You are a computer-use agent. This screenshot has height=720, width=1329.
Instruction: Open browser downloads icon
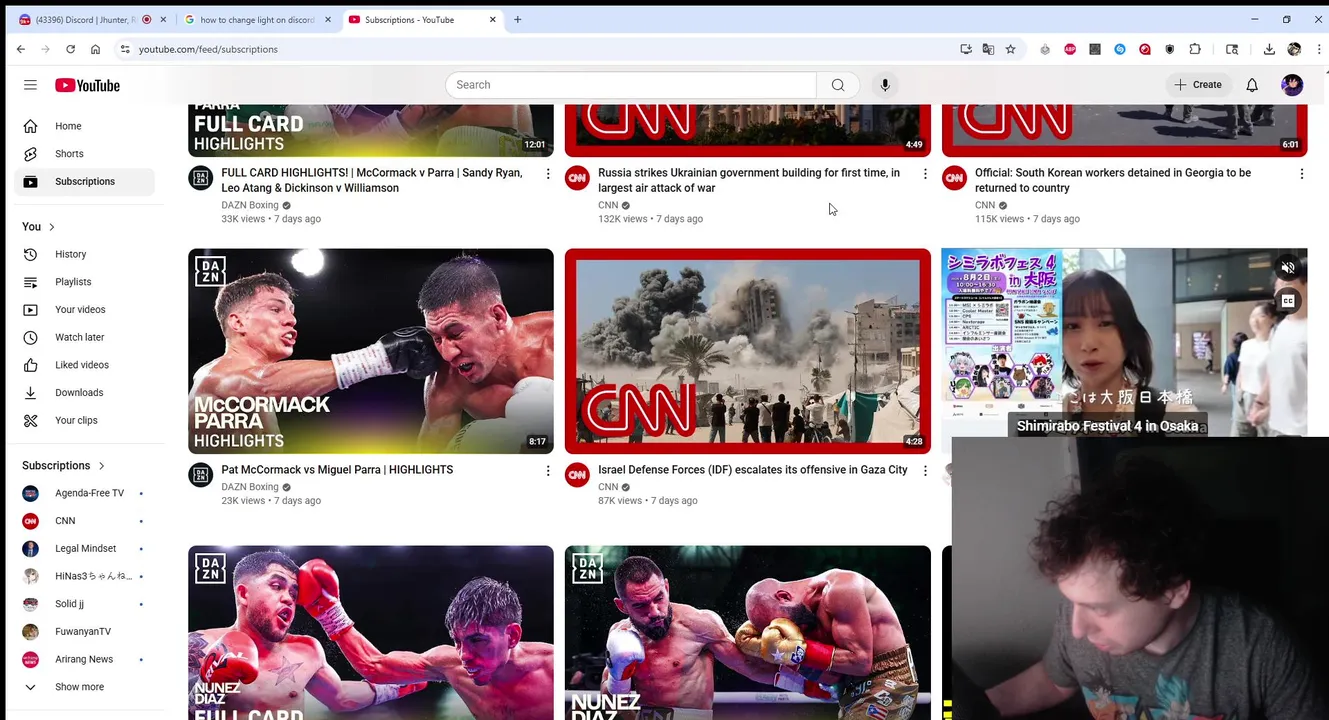click(1269, 49)
